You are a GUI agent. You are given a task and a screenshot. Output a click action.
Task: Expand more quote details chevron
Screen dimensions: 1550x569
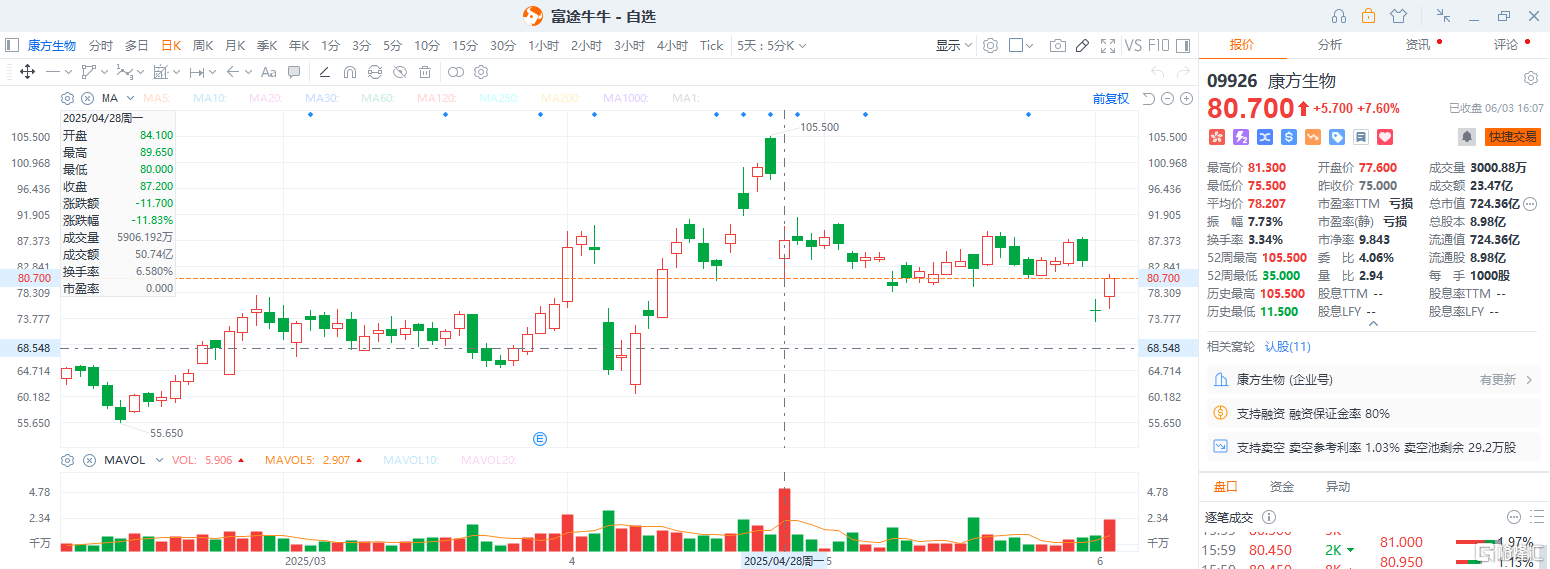[x=1372, y=323]
